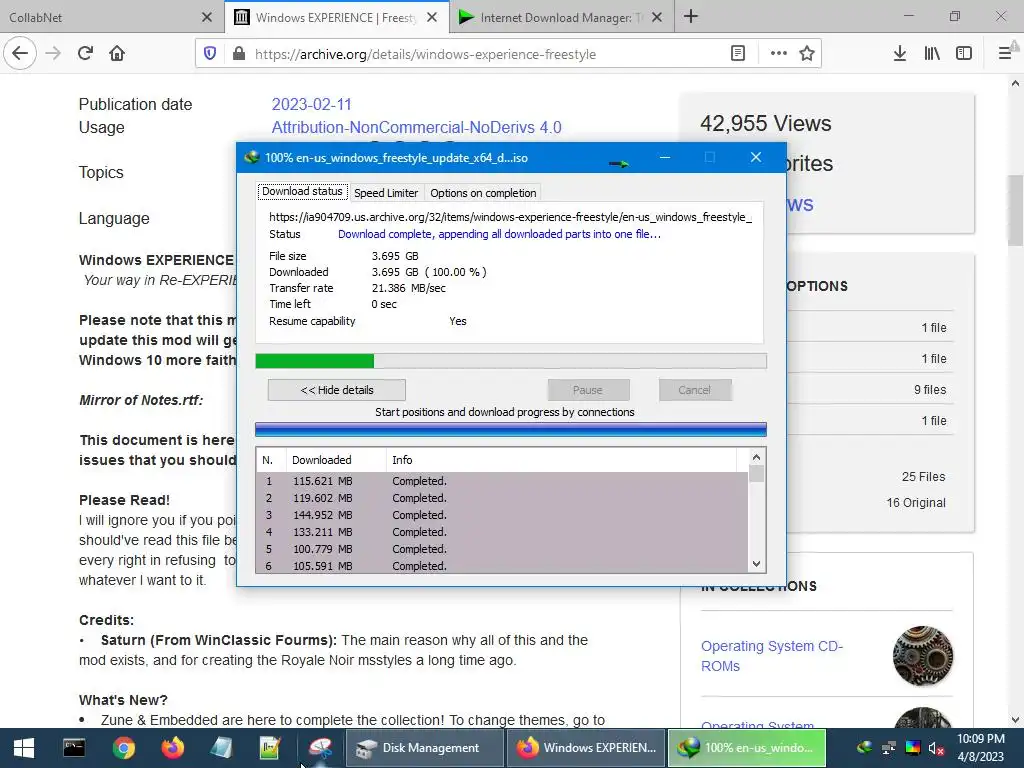This screenshot has height=768, width=1024.
Task: Open Command Prompt from the taskbar
Action: pyautogui.click(x=74, y=748)
